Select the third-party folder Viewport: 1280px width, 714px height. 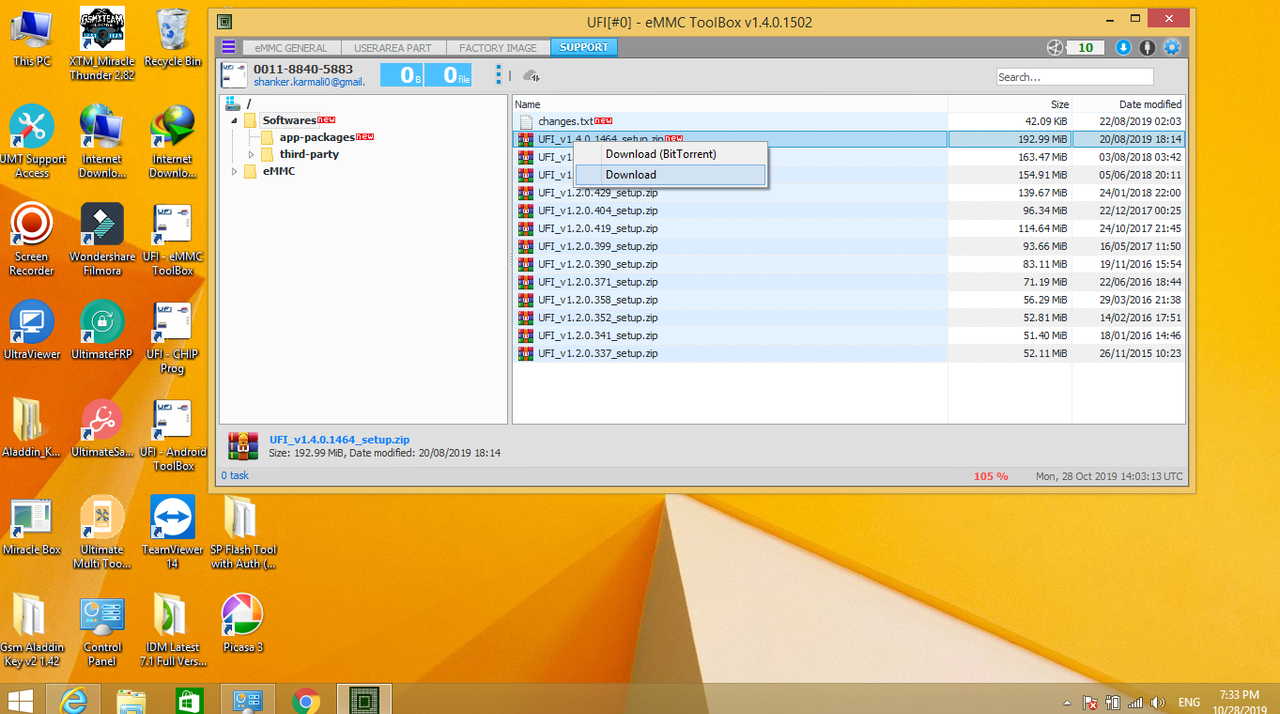coord(309,154)
